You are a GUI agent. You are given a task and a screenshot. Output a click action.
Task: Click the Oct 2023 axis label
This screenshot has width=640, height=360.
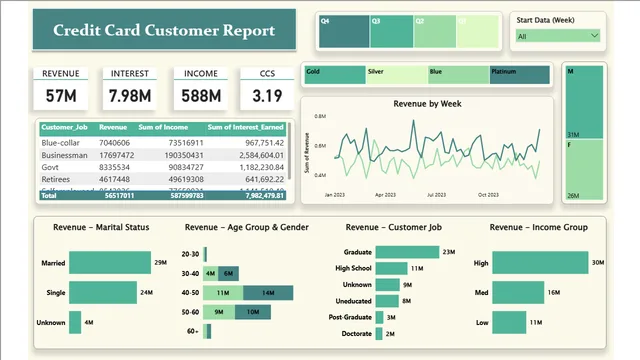pos(488,195)
